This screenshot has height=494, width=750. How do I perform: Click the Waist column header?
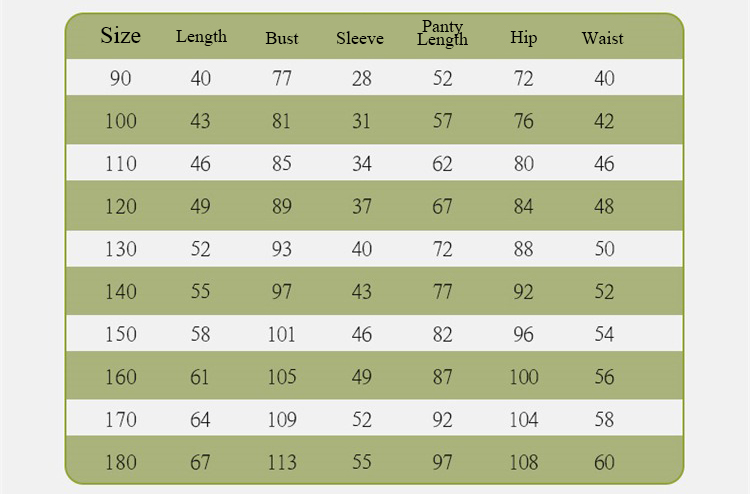point(603,38)
